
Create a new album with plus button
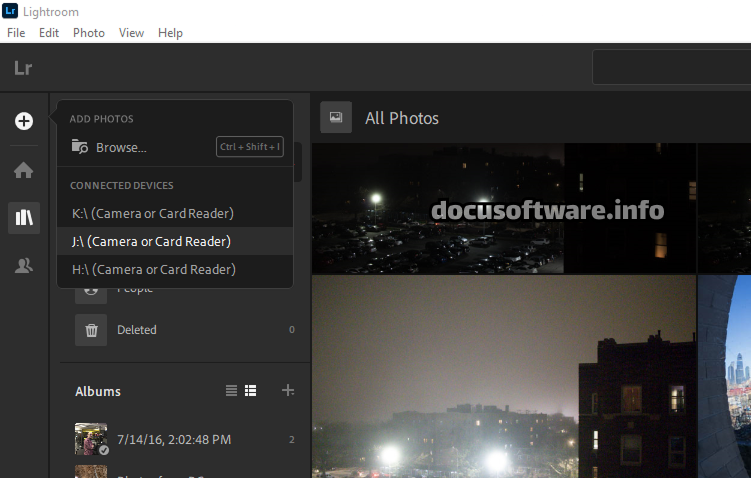[288, 390]
